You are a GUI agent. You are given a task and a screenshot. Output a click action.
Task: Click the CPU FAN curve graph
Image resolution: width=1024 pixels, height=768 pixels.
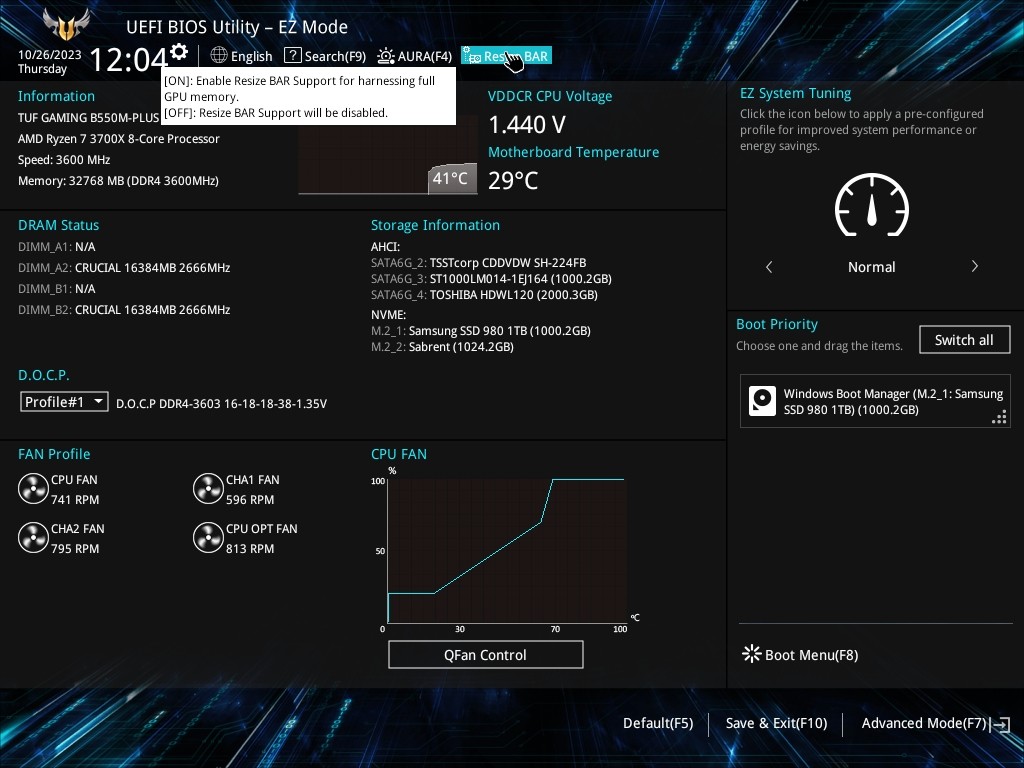(507, 551)
